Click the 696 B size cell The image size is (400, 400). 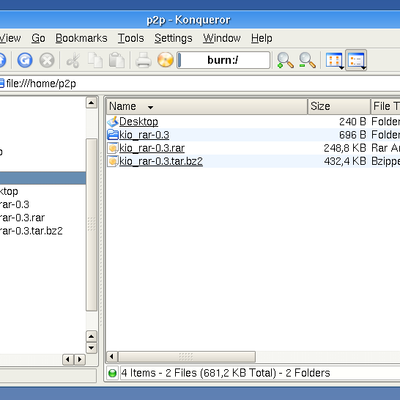tap(353, 135)
